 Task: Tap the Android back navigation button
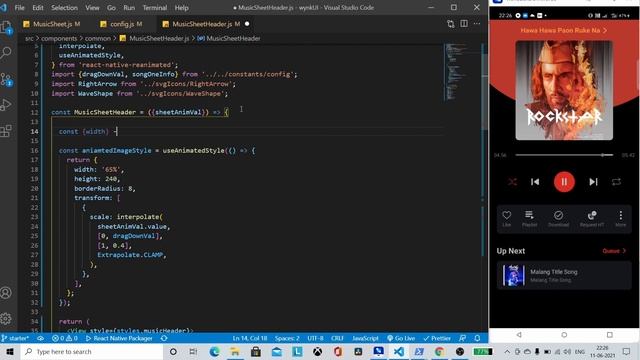tap(519, 335)
